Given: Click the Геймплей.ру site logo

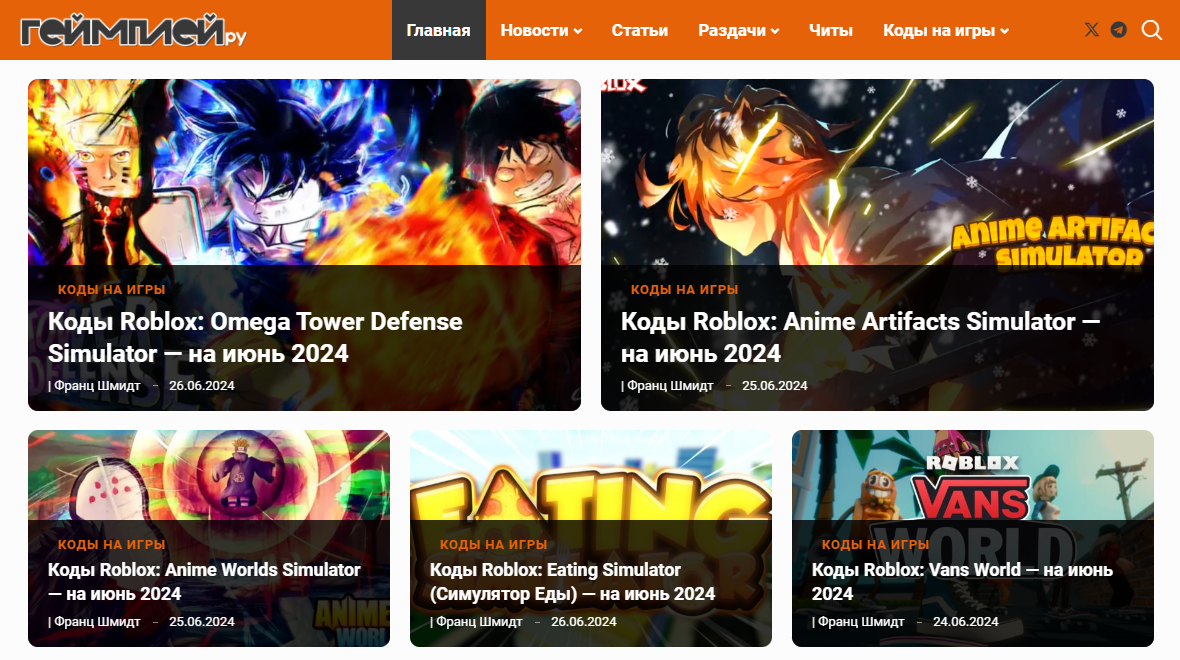Looking at the screenshot, I should click(133, 30).
